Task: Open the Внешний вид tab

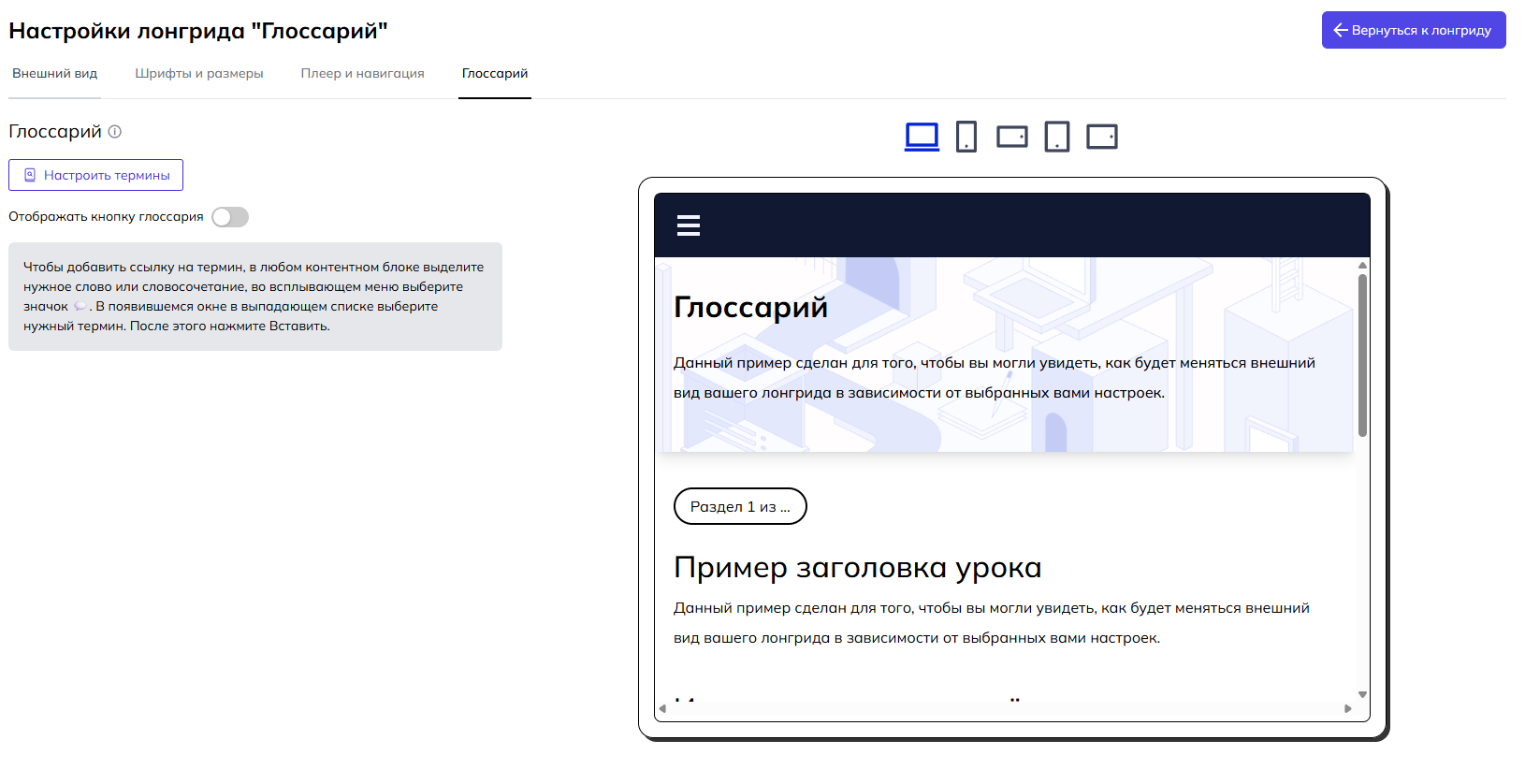Action: click(54, 73)
